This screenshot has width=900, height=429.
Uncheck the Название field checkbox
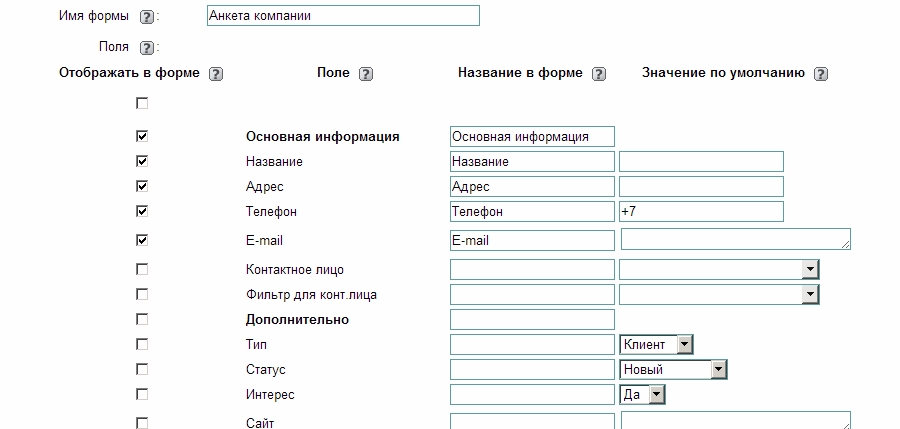tap(142, 161)
